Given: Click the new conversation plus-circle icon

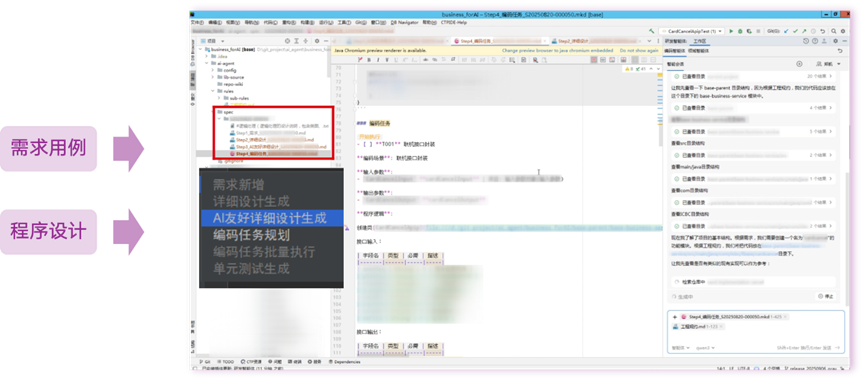Looking at the screenshot, I should point(799,64).
